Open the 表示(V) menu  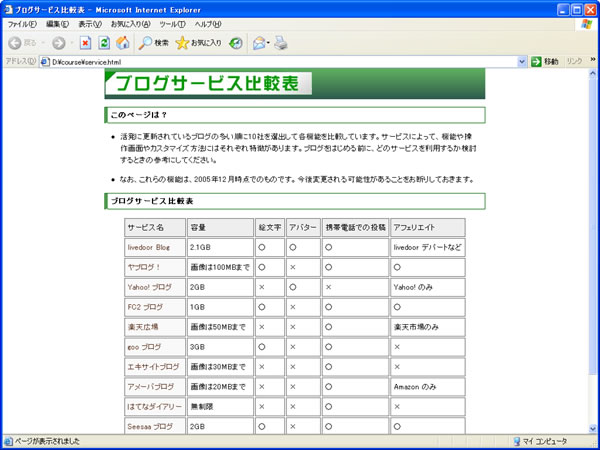tap(90, 23)
